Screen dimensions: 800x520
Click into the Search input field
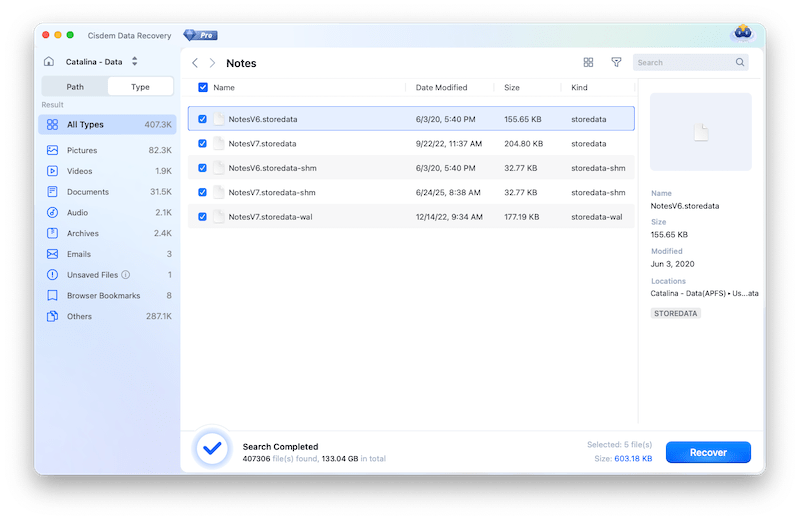point(685,62)
